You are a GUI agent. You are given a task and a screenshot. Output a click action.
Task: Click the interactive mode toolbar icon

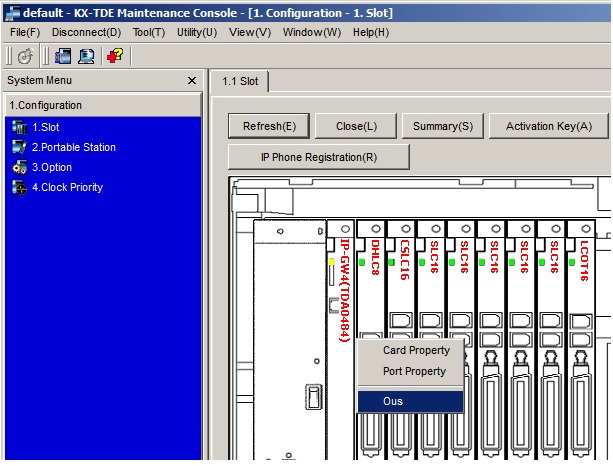25,56
